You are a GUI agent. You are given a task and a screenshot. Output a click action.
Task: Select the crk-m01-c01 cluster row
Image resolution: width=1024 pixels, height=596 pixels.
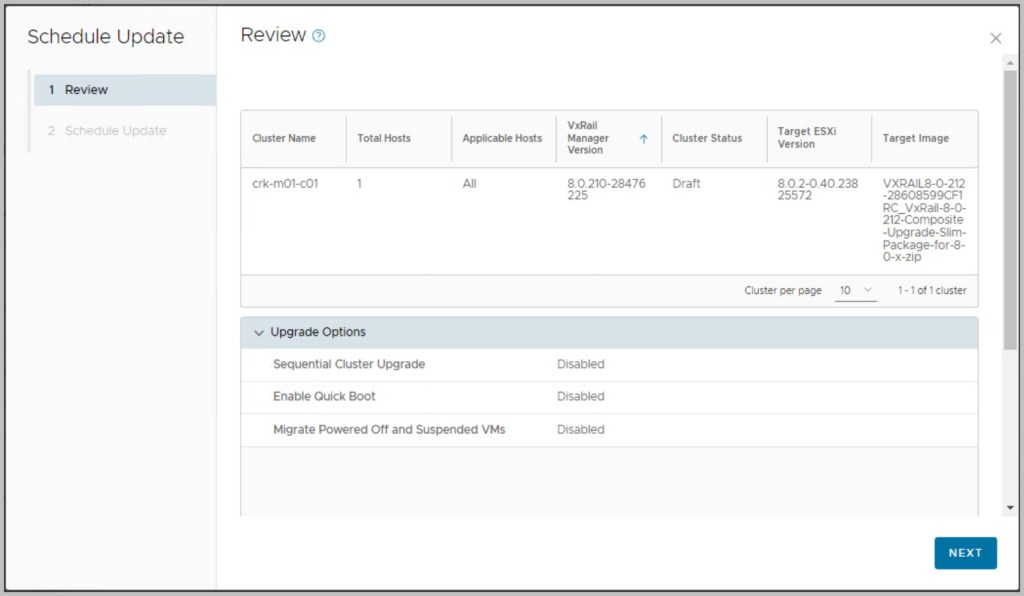(x=285, y=184)
